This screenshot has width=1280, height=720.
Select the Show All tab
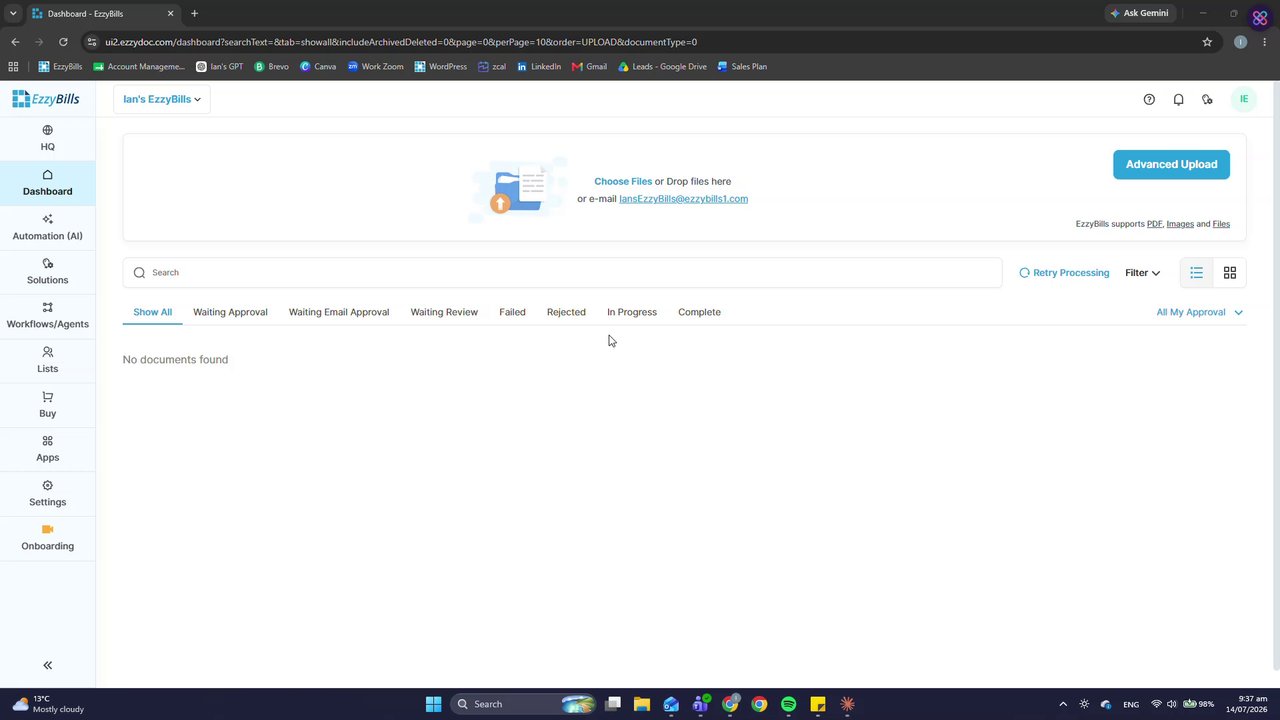(x=153, y=312)
